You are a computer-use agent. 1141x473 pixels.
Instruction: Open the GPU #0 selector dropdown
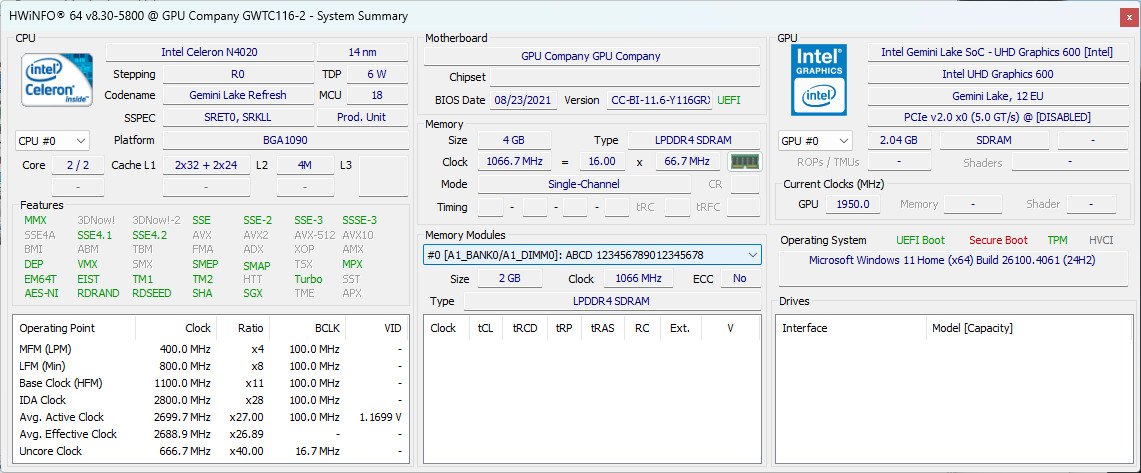[815, 141]
